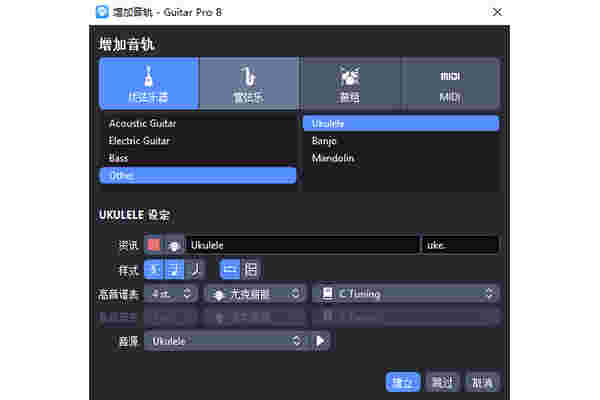
Task: Open the red track color swatch
Action: [154, 245]
